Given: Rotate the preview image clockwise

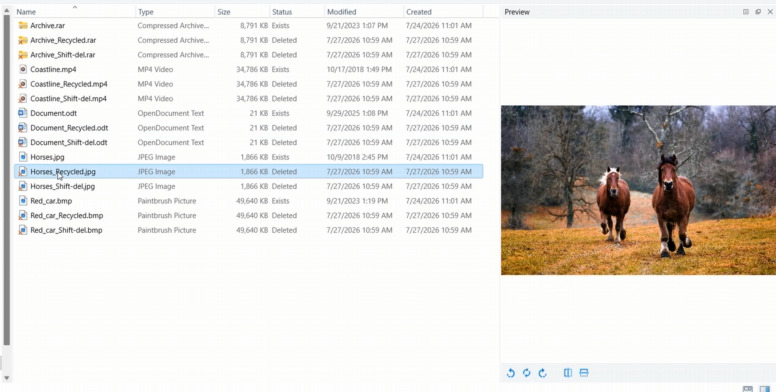Looking at the screenshot, I should (x=542, y=373).
